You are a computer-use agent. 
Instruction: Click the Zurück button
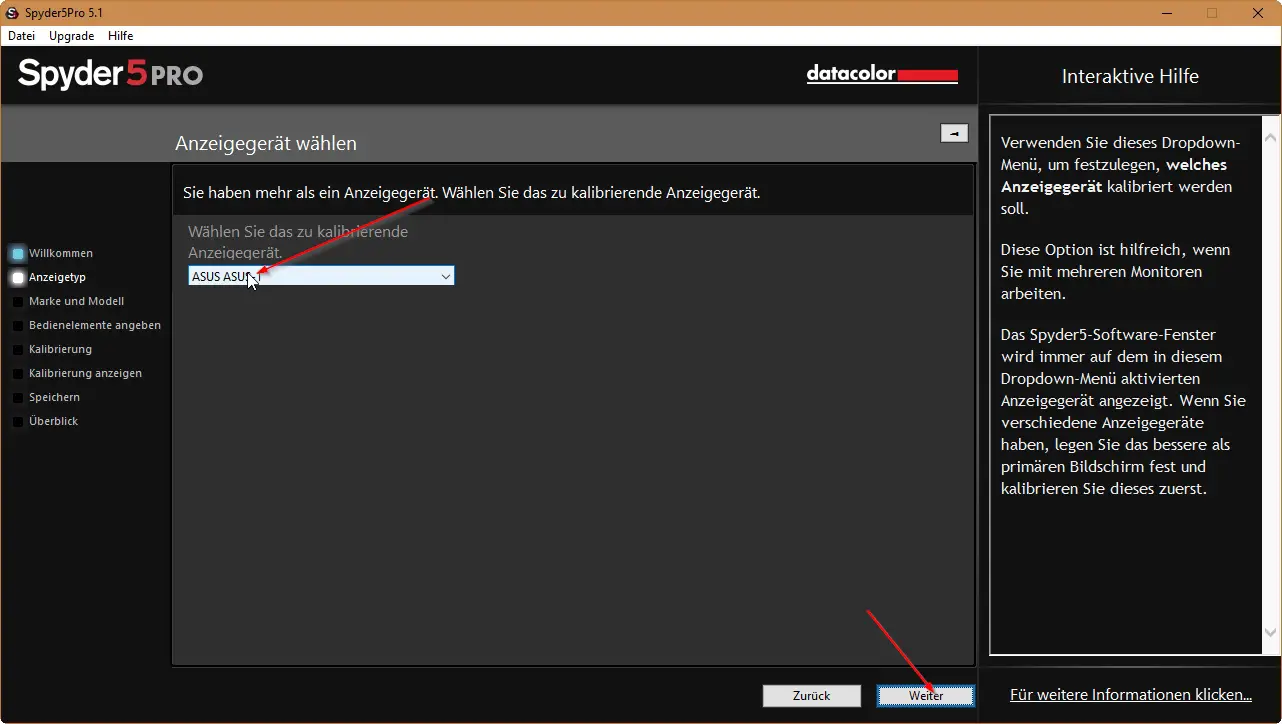click(x=811, y=696)
